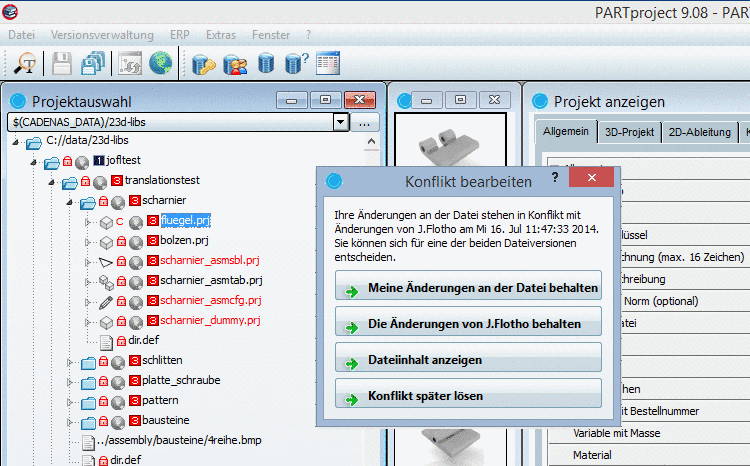Open the ERP menu
This screenshot has width=750, height=466.
pyautogui.click(x=180, y=35)
